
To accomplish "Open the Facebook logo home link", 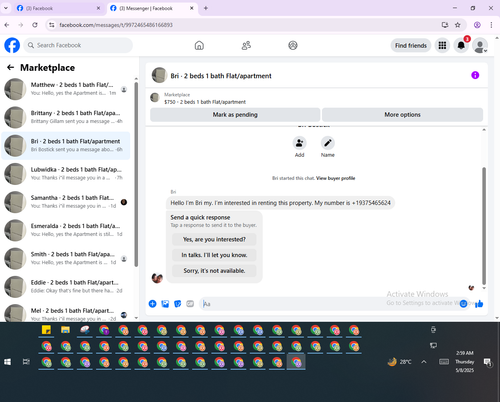I will point(12,45).
